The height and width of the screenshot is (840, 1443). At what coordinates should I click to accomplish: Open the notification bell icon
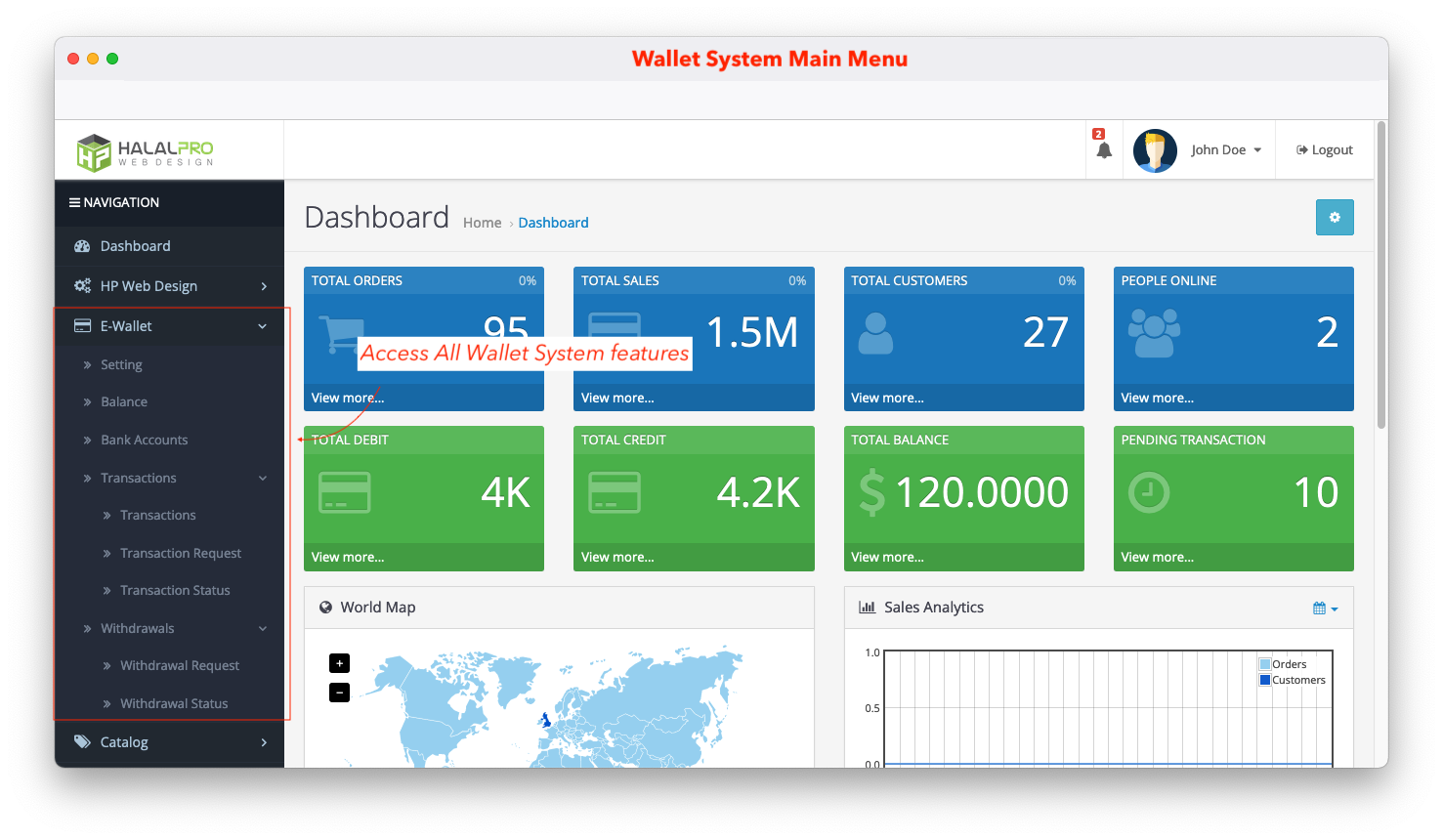click(1103, 149)
